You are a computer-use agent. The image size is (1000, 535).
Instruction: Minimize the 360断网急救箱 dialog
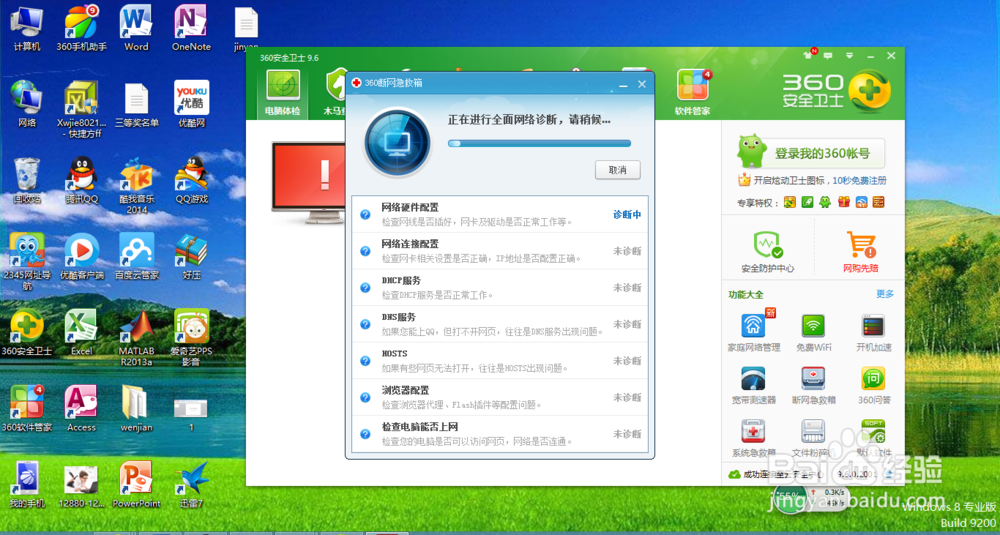tap(623, 84)
